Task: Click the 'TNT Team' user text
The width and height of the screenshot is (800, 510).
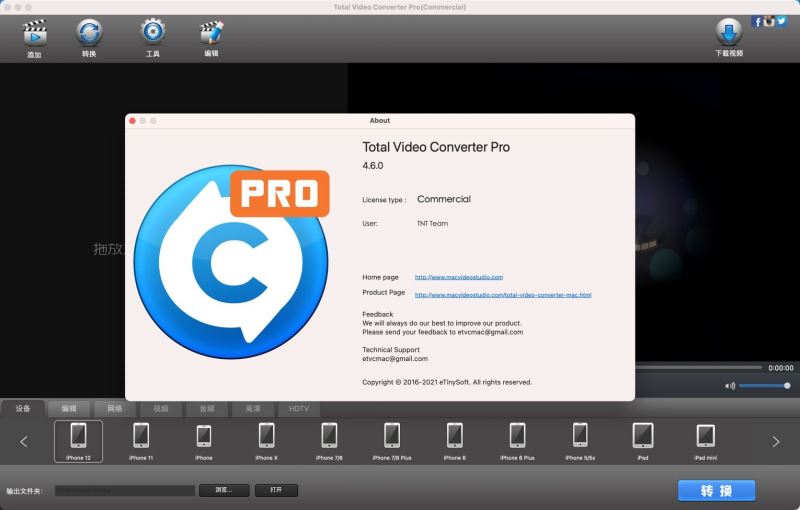Action: [432, 223]
